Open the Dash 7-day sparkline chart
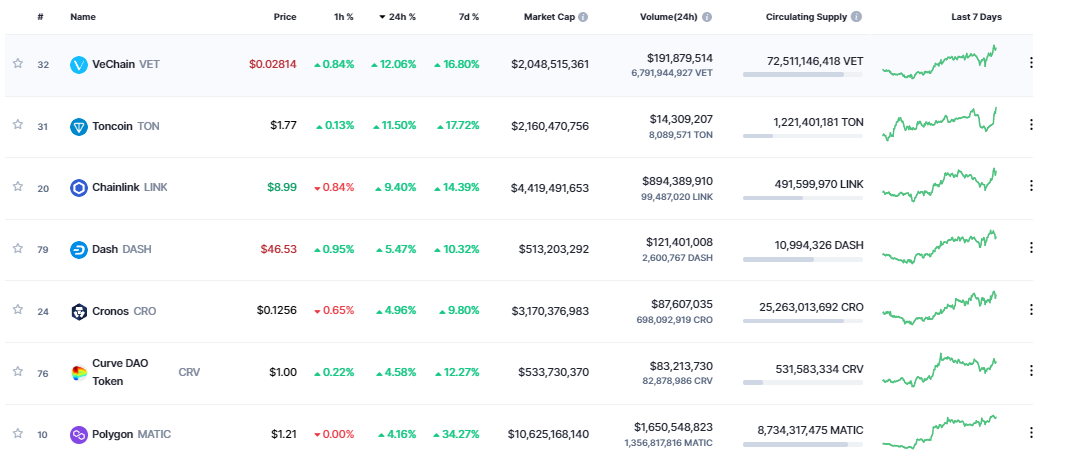This screenshot has width=1069, height=461. click(939, 247)
